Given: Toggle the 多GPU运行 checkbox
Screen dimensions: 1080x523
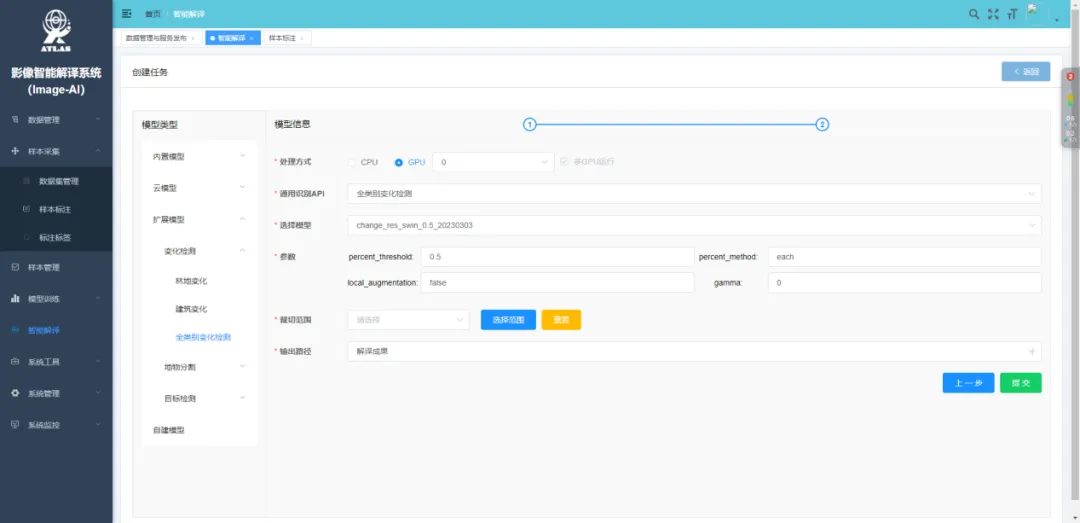Looking at the screenshot, I should pyautogui.click(x=565, y=162).
